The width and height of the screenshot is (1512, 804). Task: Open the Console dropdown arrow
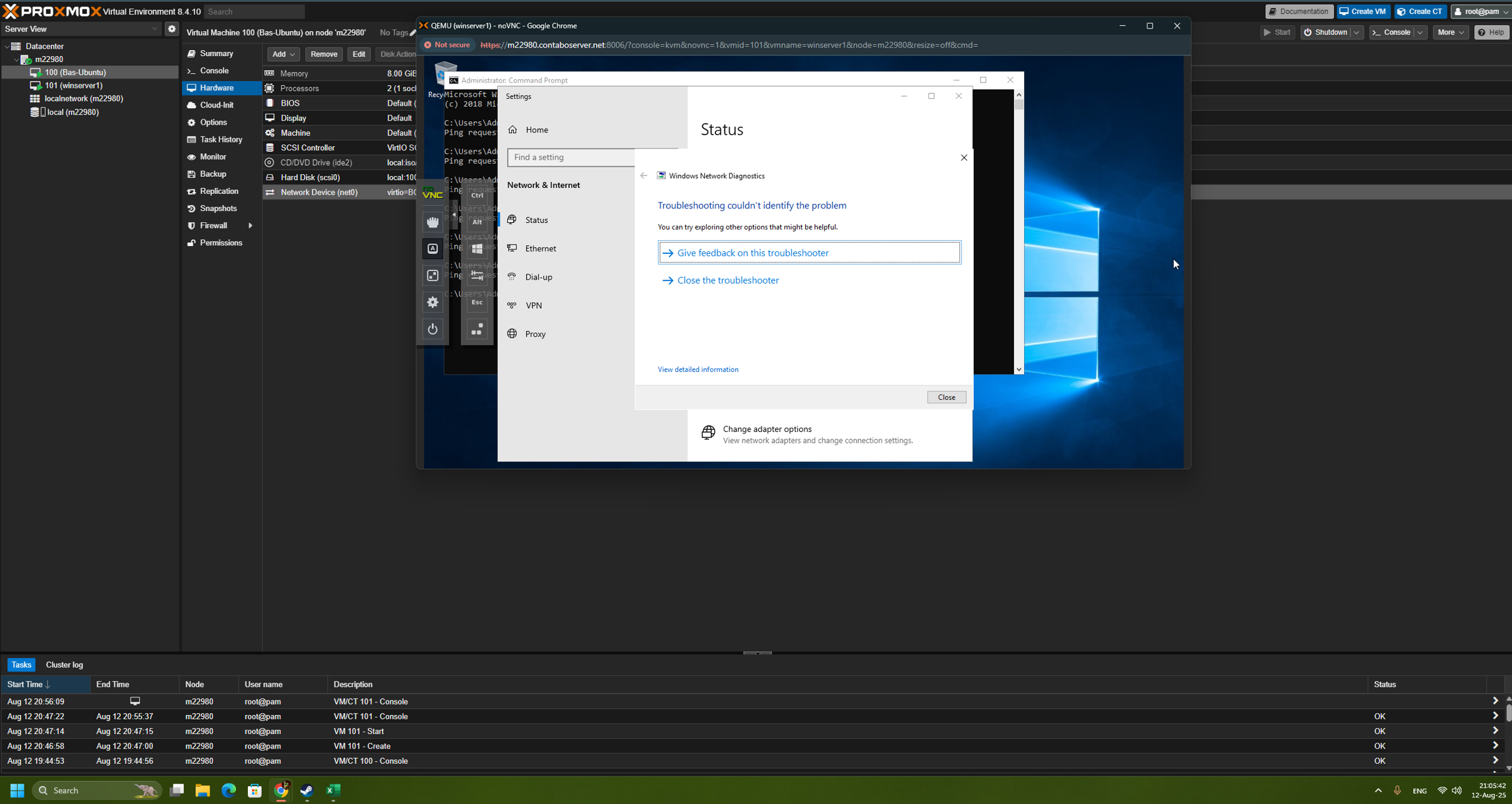1420,32
